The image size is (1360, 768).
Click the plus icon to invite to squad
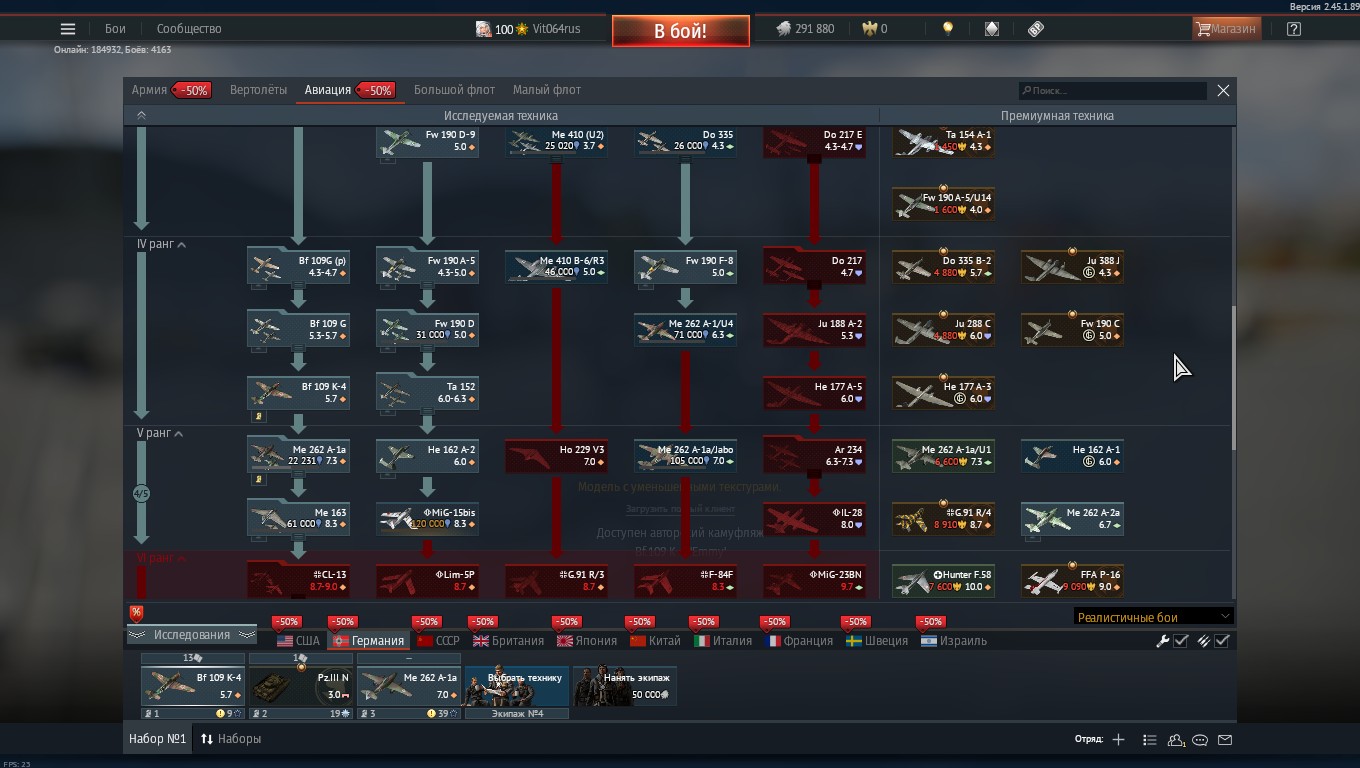(1118, 740)
